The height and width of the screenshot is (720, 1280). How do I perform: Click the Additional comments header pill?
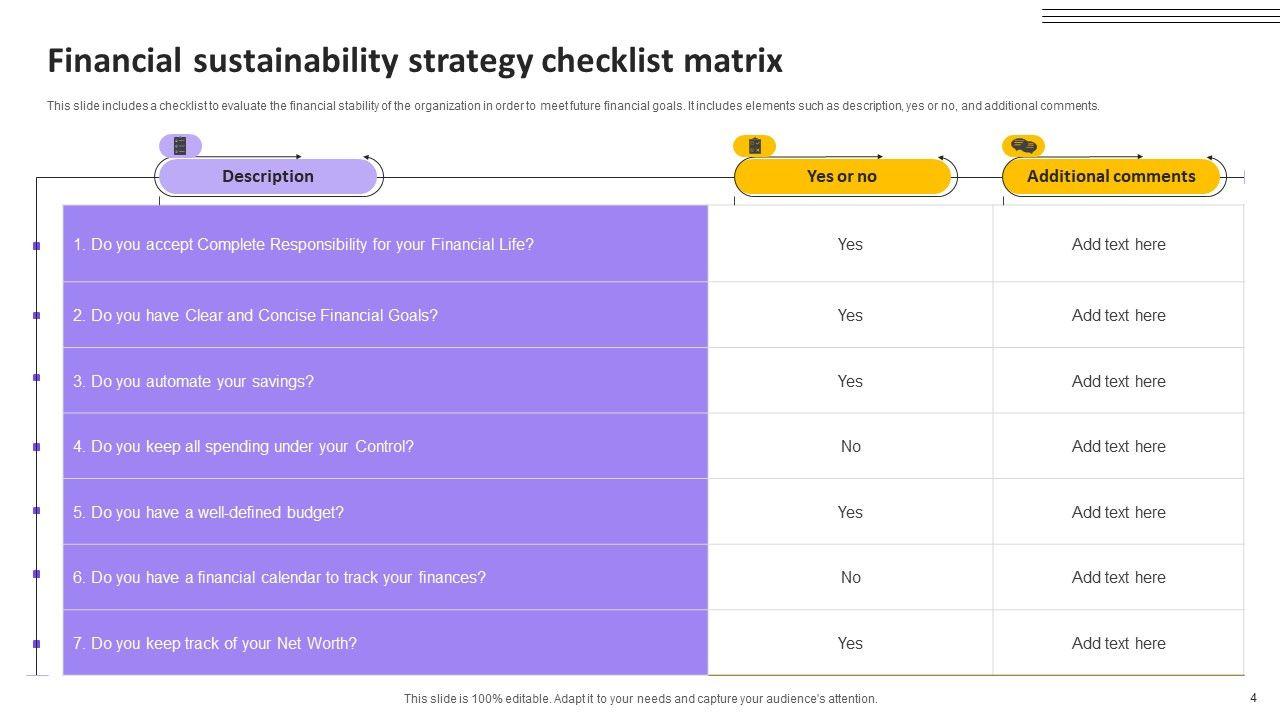(x=1111, y=176)
